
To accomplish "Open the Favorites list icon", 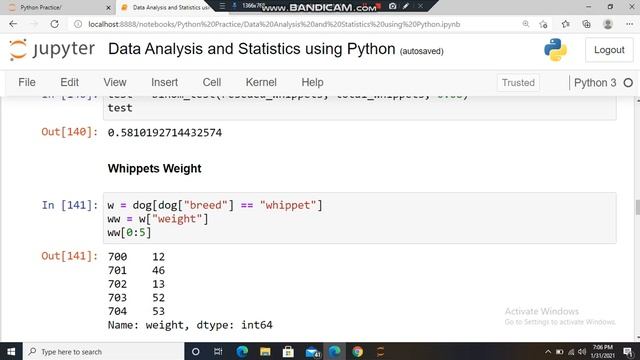I will [565, 24].
